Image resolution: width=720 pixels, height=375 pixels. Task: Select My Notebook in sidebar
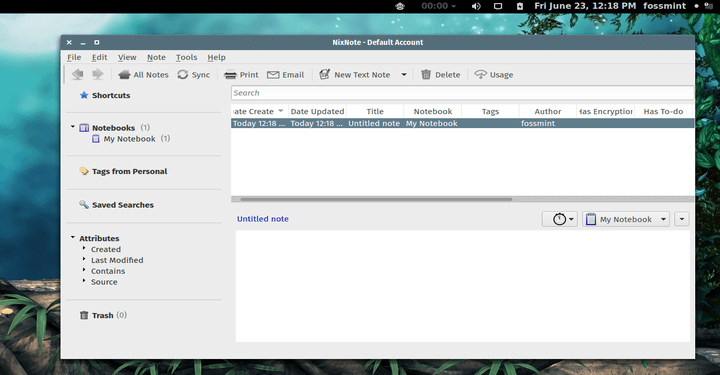pos(129,139)
